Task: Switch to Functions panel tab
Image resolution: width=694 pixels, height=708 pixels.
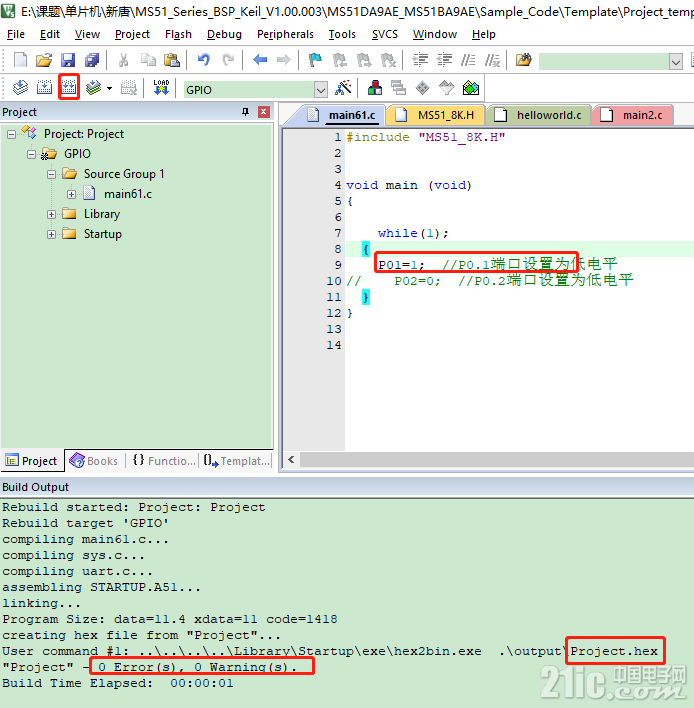Action: tap(163, 461)
